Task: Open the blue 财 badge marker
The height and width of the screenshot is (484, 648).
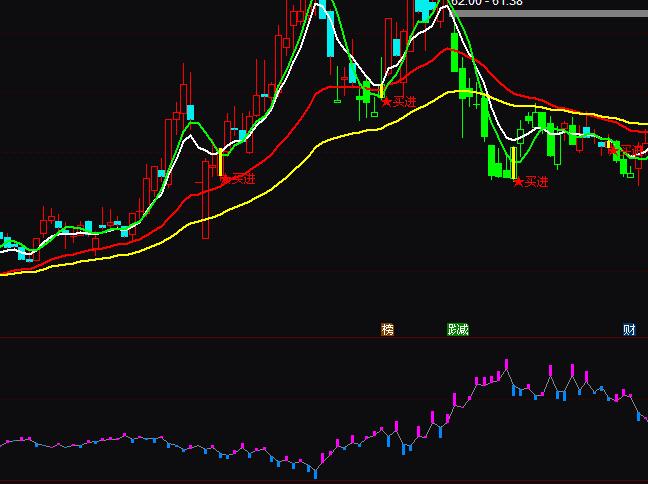Action: click(x=629, y=329)
